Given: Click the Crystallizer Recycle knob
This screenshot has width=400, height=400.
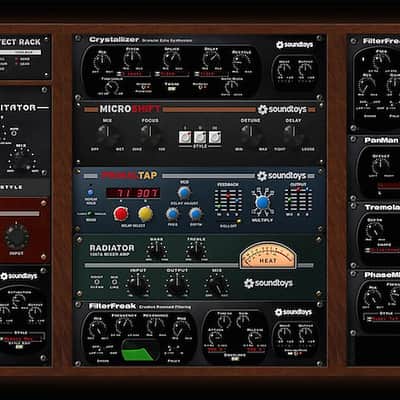Looking at the screenshot, I should tap(242, 62).
